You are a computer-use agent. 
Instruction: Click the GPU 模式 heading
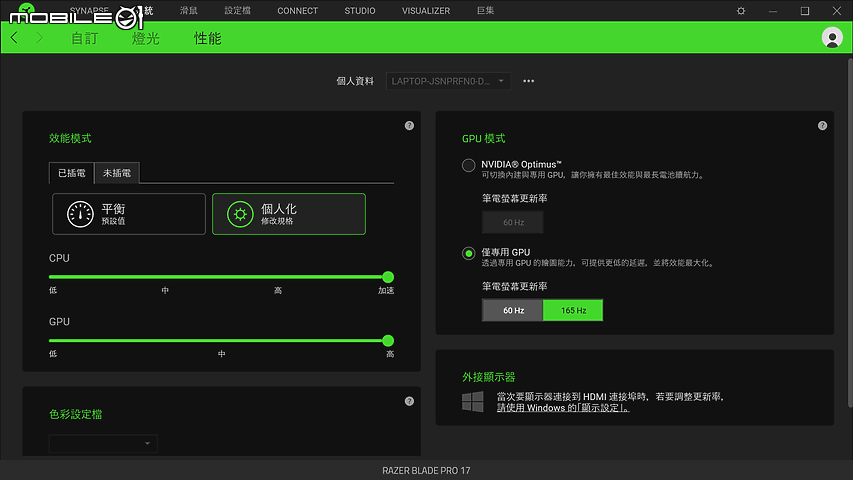point(484,138)
